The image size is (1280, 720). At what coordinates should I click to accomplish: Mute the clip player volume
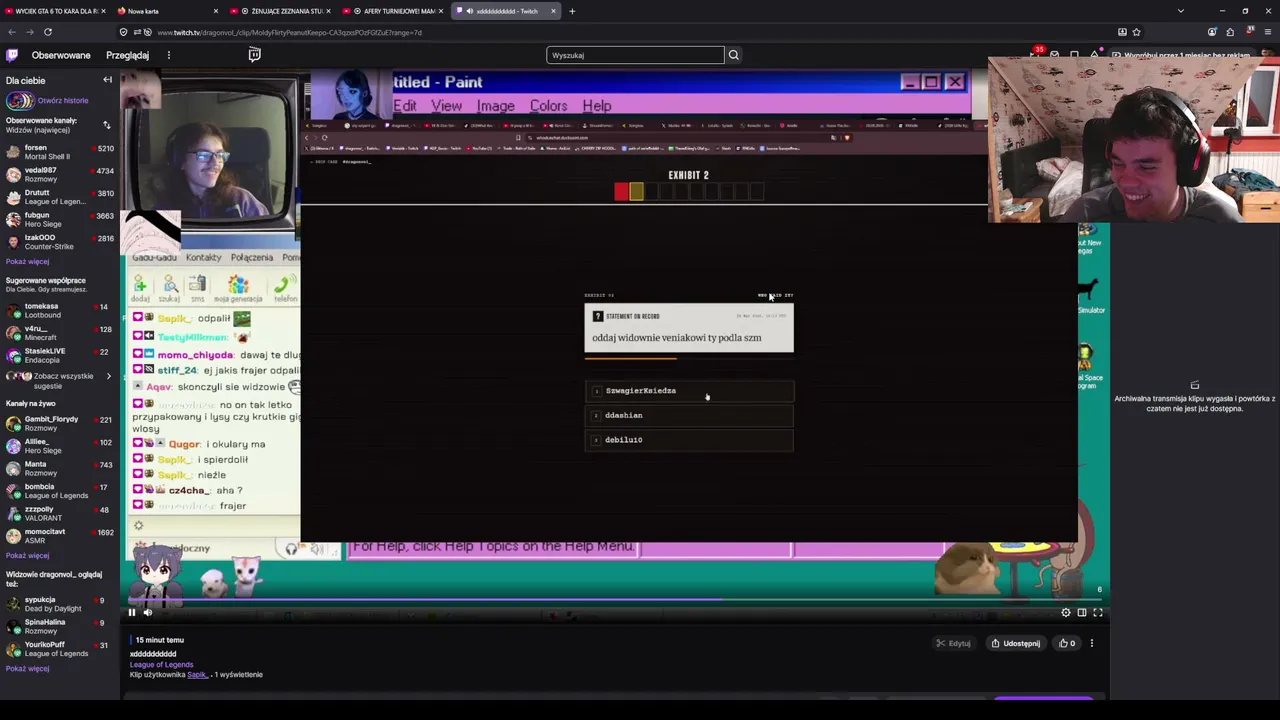click(x=148, y=613)
